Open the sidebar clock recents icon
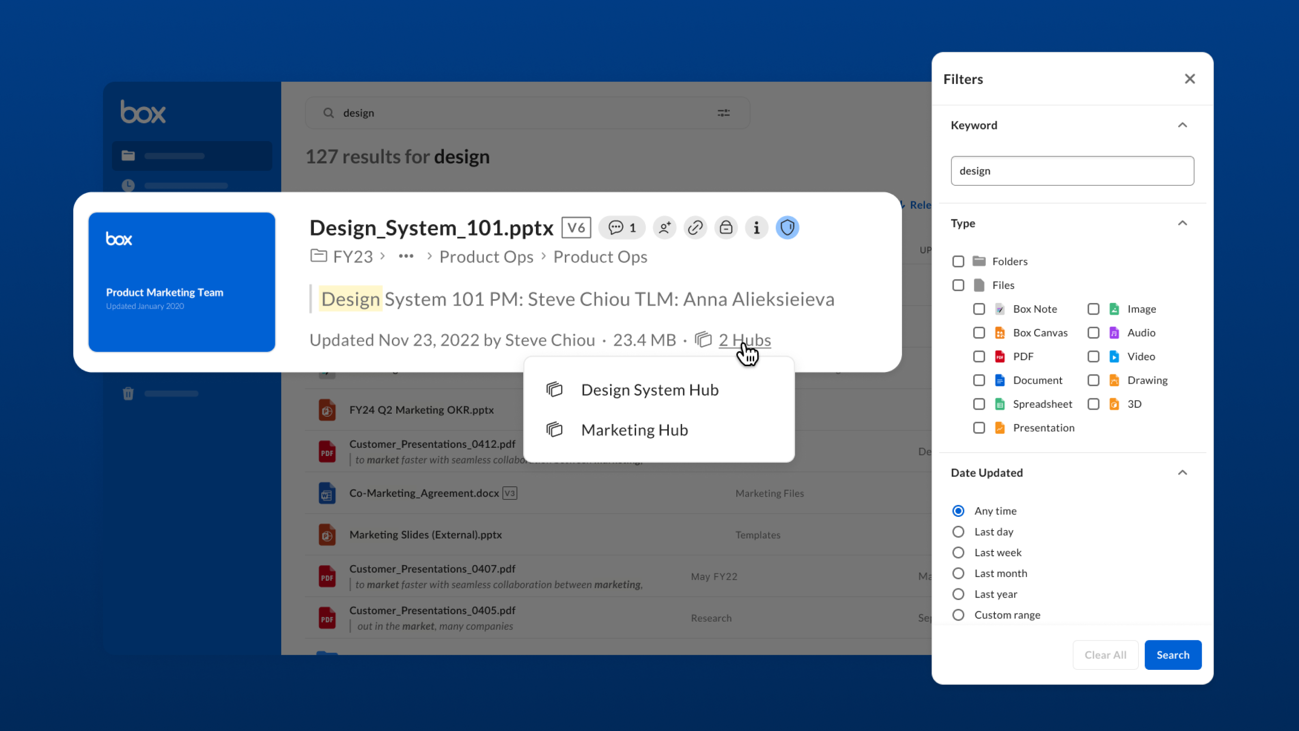Screen dimensions: 1299x731 point(128,185)
